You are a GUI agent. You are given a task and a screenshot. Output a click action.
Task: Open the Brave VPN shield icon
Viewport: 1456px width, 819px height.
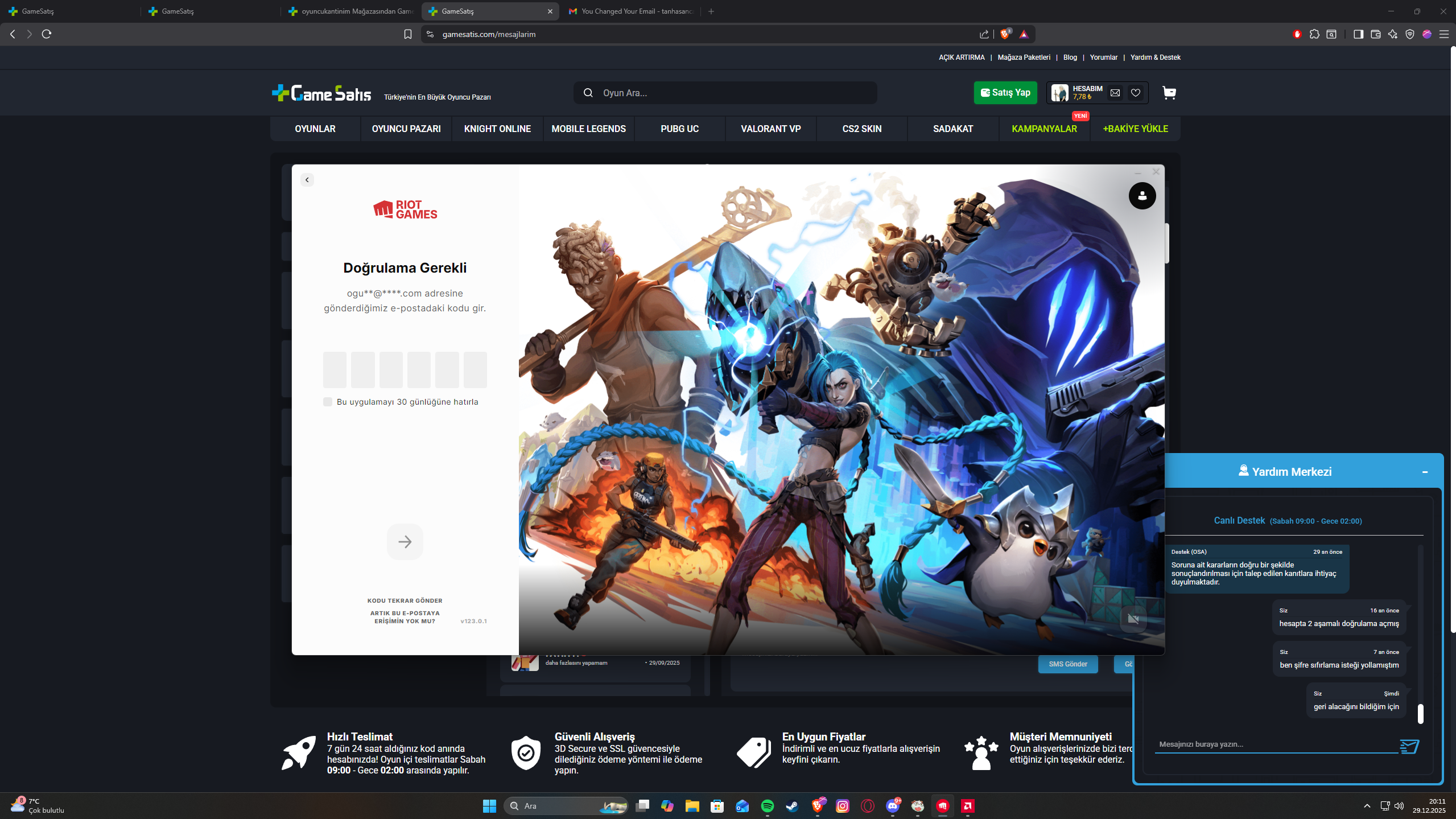[x=1410, y=34]
